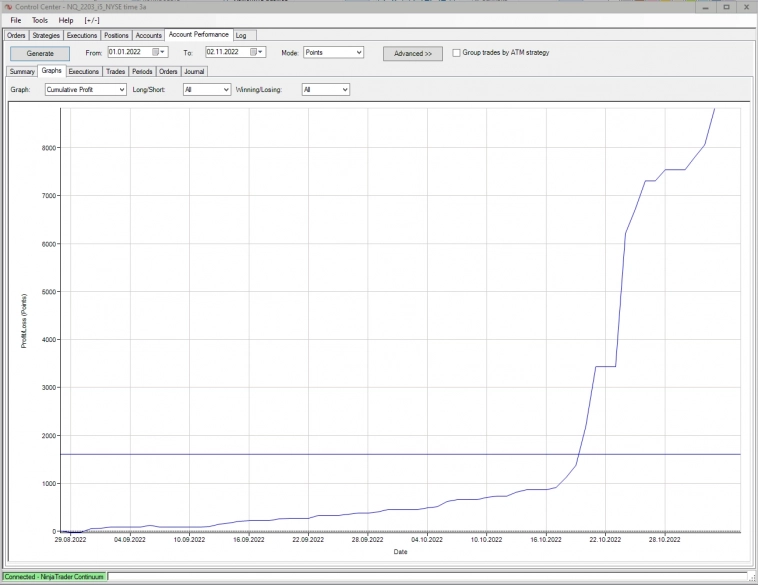Open the From date calendar picker icon

coord(156,52)
